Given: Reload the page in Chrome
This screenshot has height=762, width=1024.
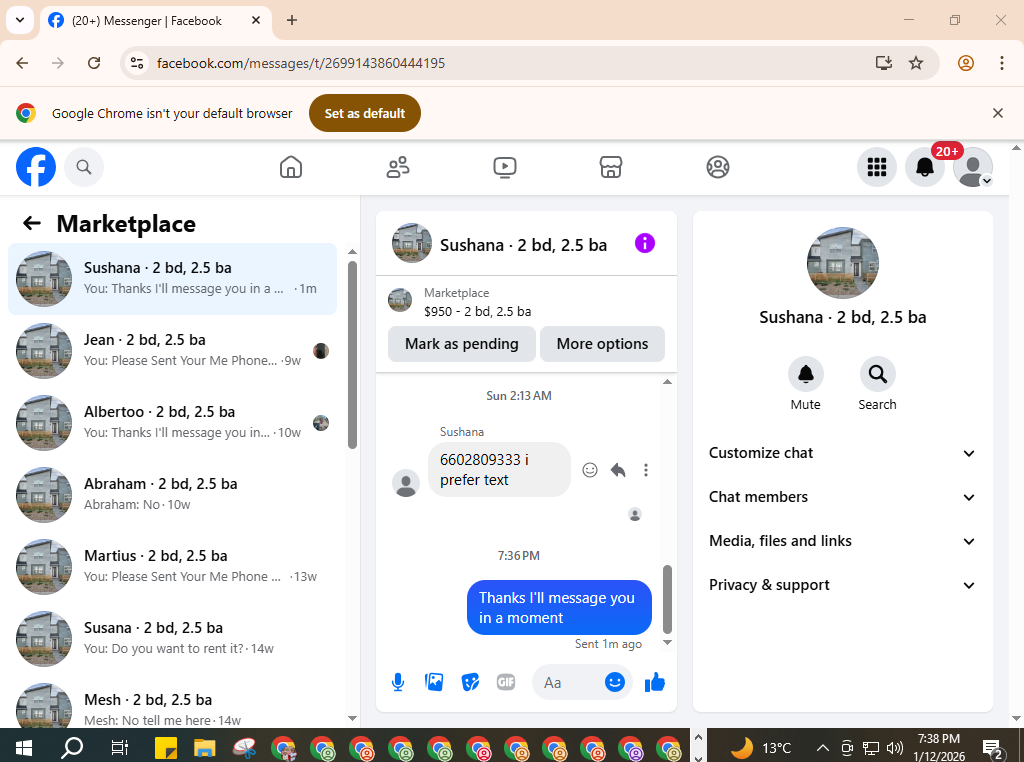Looking at the screenshot, I should [x=94, y=63].
